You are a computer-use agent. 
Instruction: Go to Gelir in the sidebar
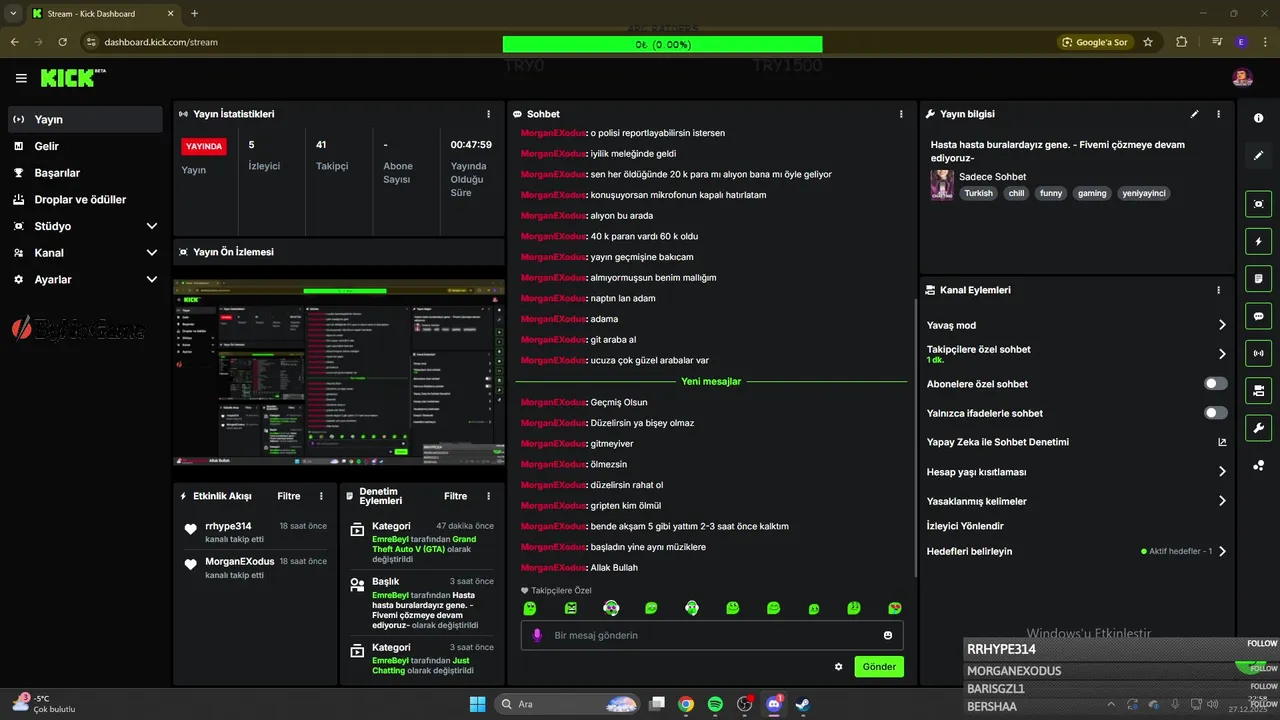(85, 146)
